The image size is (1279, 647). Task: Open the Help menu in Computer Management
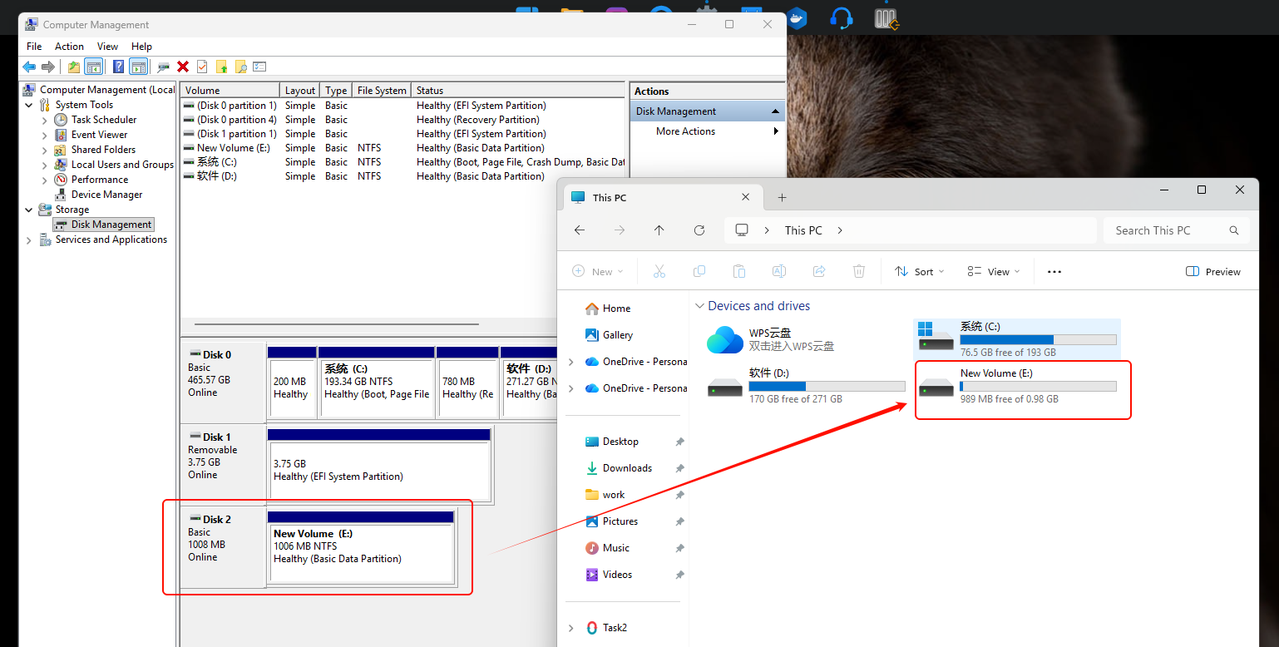pos(142,46)
